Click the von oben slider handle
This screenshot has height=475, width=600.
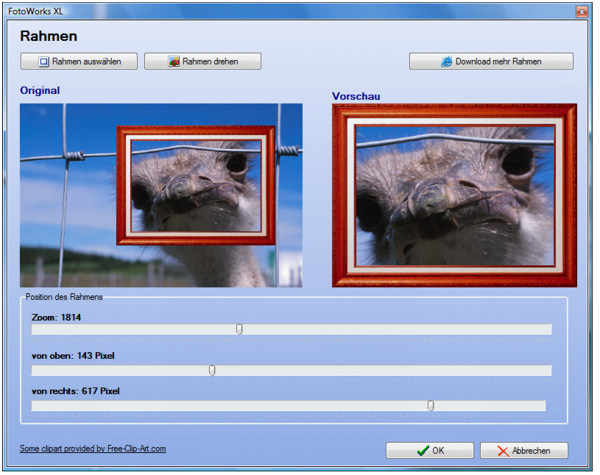tap(212, 370)
